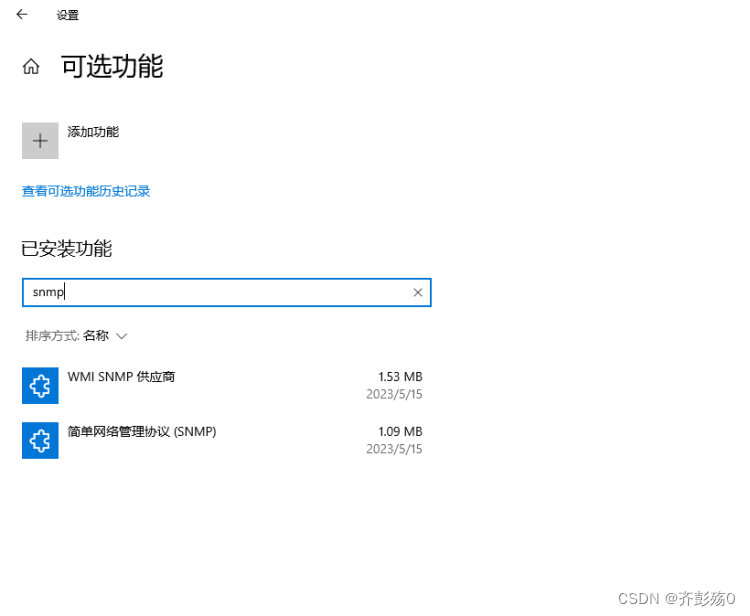750x616 pixels.
Task: Click the install date under 1.09 MB
Action: tap(394, 449)
